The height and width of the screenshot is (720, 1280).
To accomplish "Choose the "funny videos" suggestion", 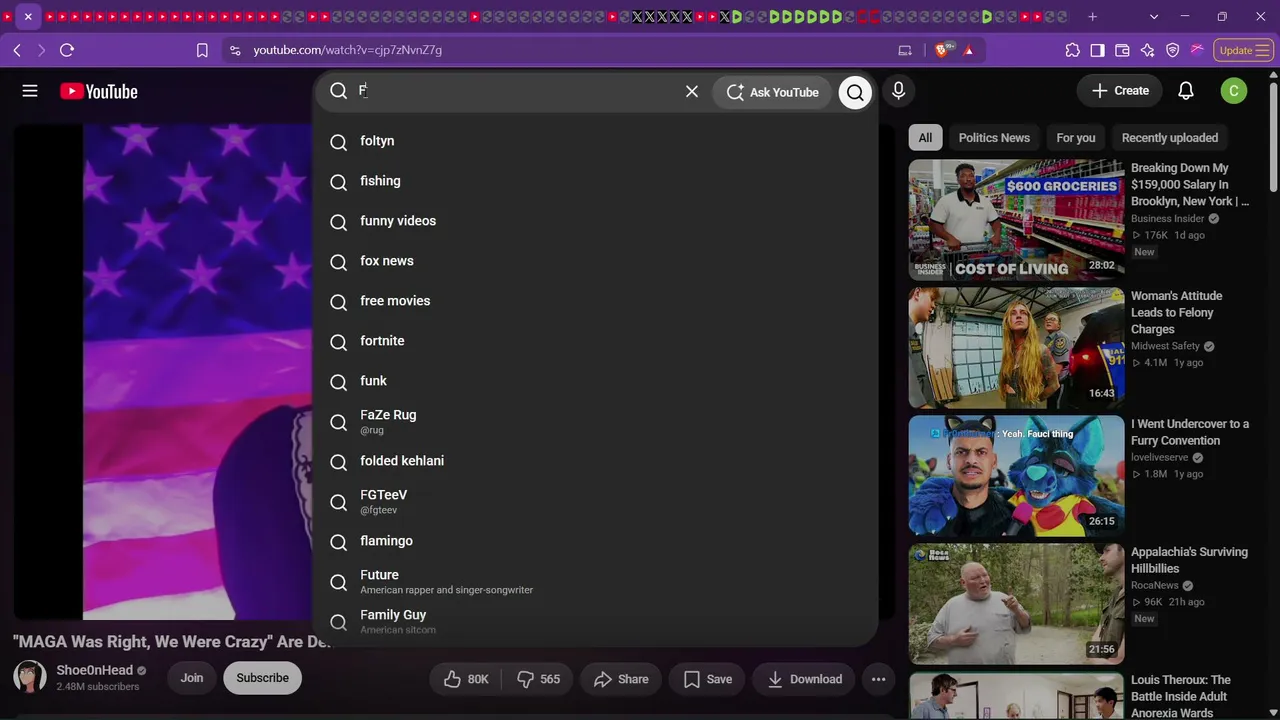I will coord(595,221).
